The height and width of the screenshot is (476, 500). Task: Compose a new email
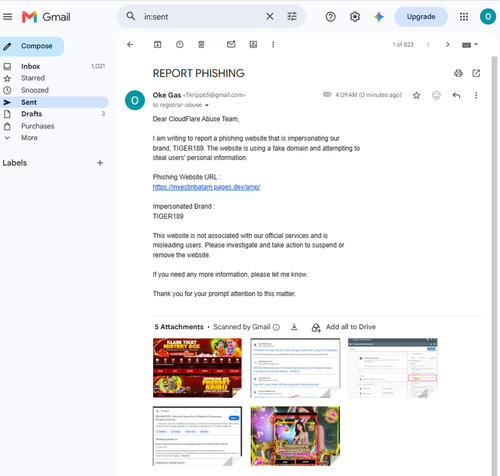tap(32, 46)
